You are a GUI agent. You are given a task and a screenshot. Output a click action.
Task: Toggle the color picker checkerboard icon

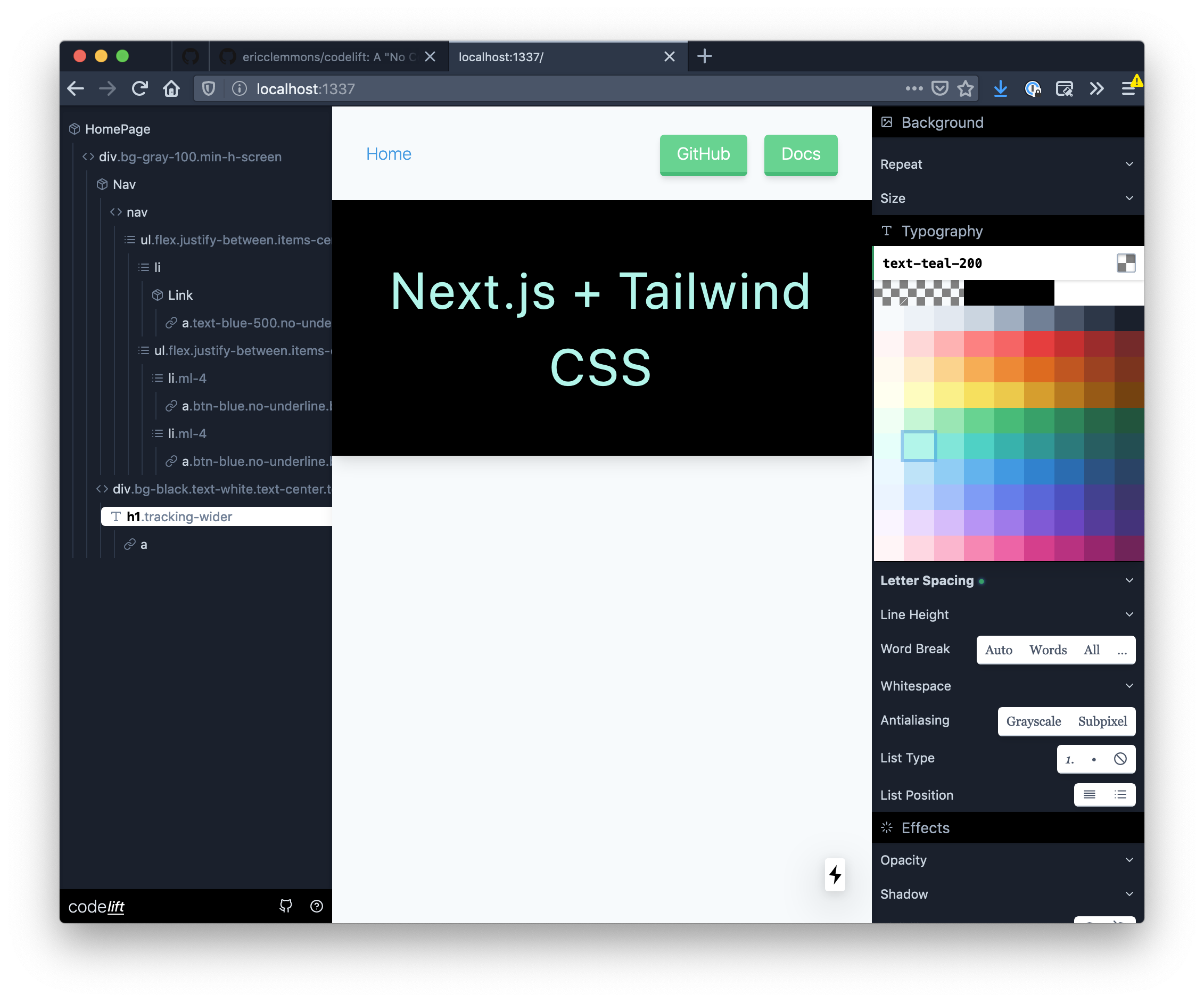1125,263
